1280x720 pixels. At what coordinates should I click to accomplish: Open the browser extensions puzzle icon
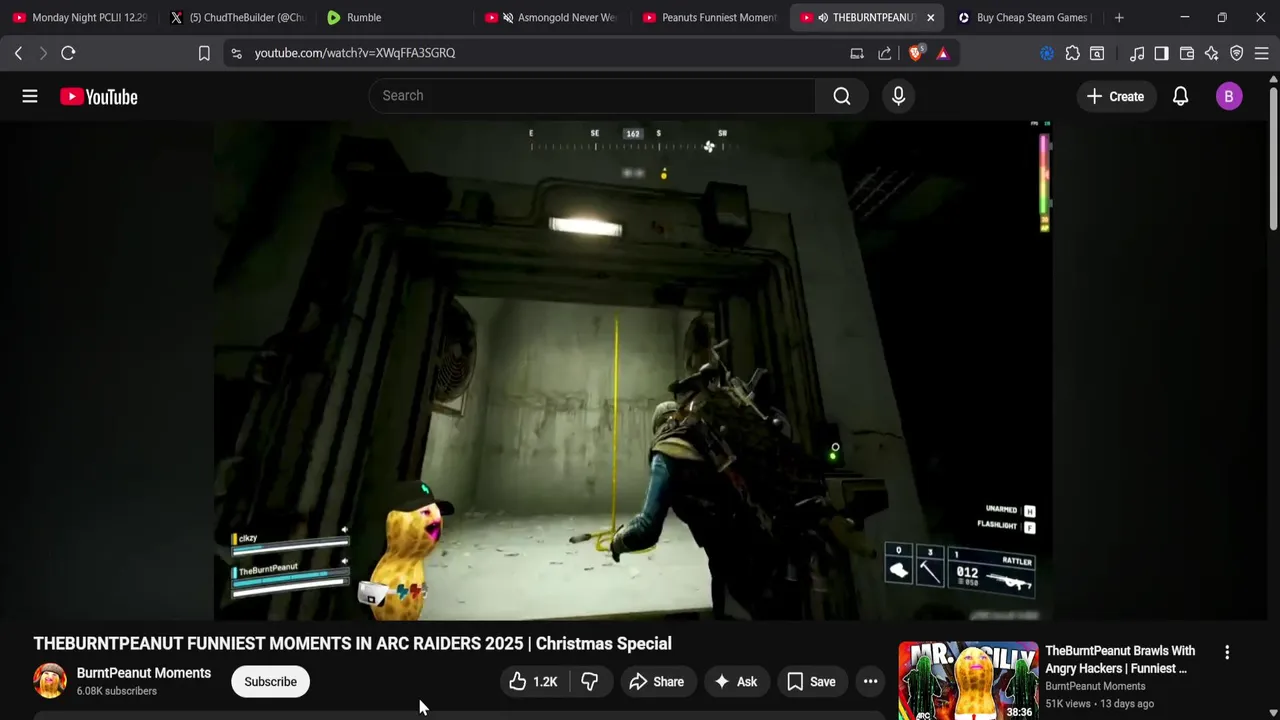pos(1073,53)
